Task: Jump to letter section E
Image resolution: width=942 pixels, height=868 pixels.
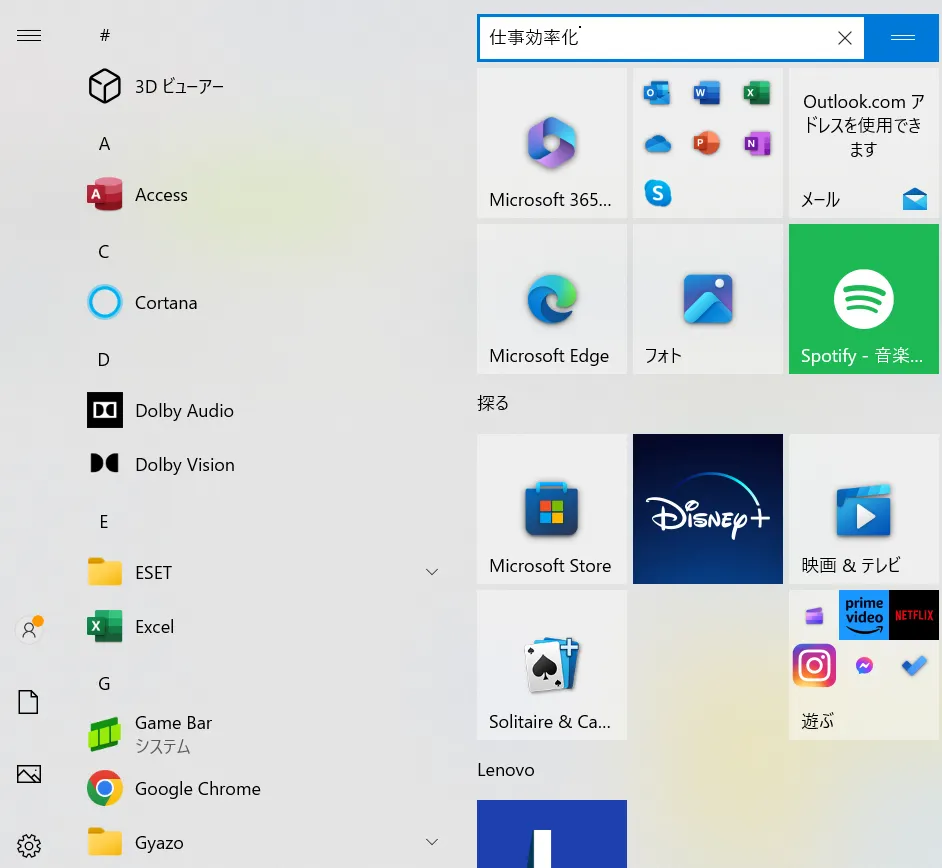Action: pyautogui.click(x=104, y=521)
